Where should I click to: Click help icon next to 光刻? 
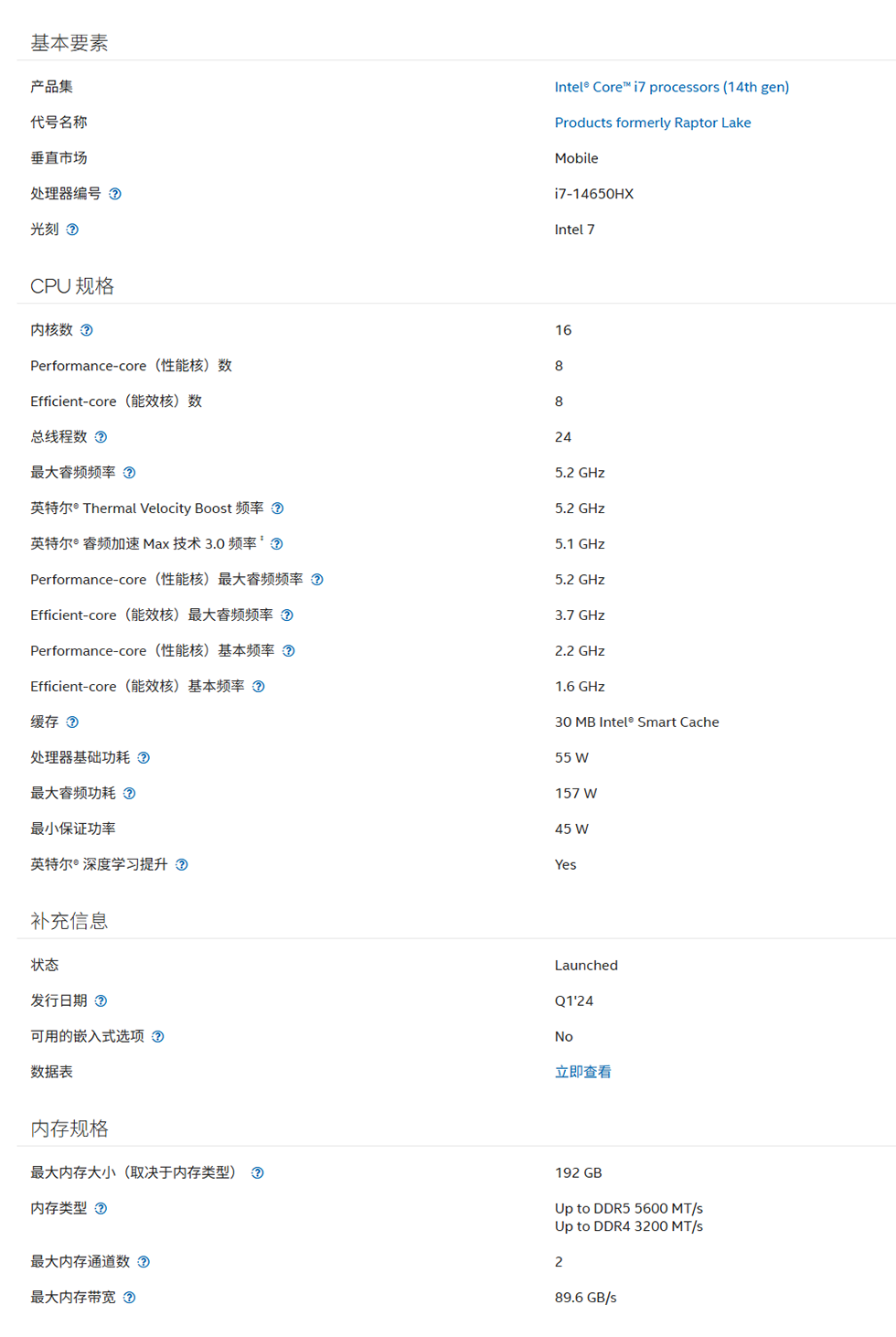coord(72,230)
